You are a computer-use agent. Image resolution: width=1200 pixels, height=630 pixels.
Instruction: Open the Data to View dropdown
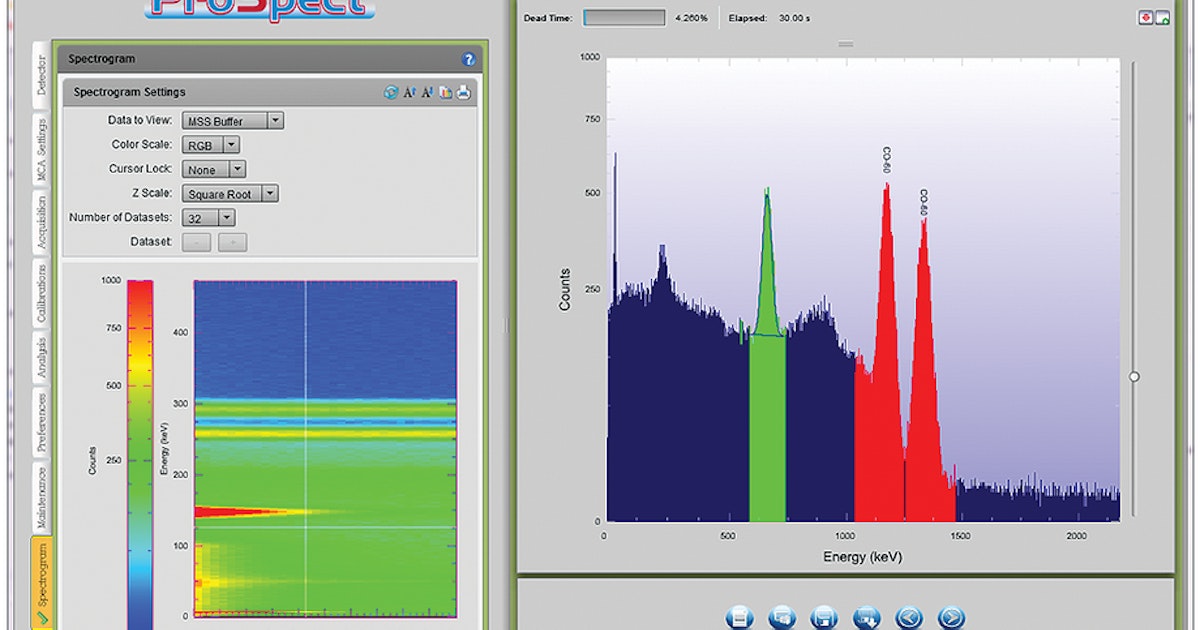tap(274, 120)
